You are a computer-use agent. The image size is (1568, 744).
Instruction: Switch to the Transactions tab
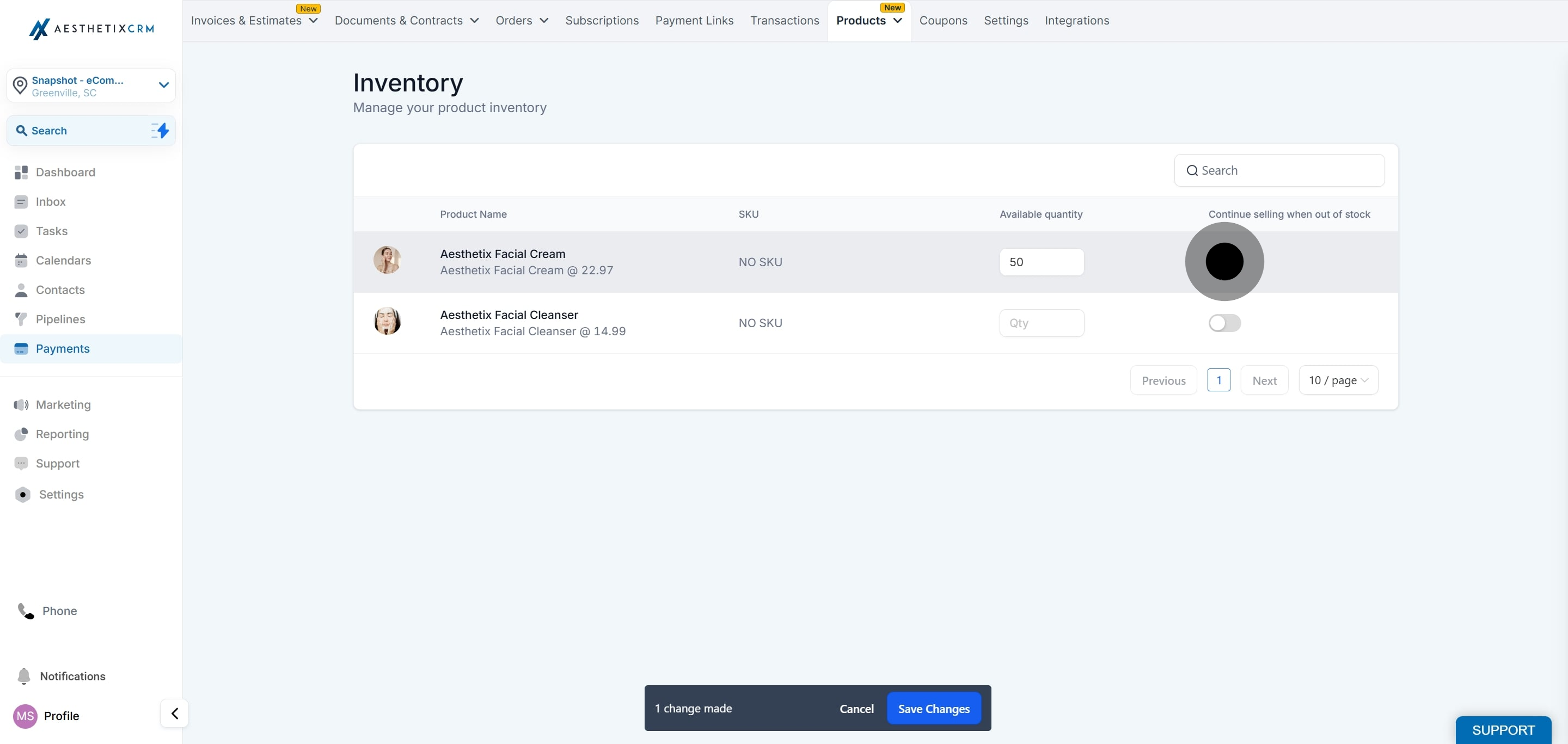(x=785, y=21)
